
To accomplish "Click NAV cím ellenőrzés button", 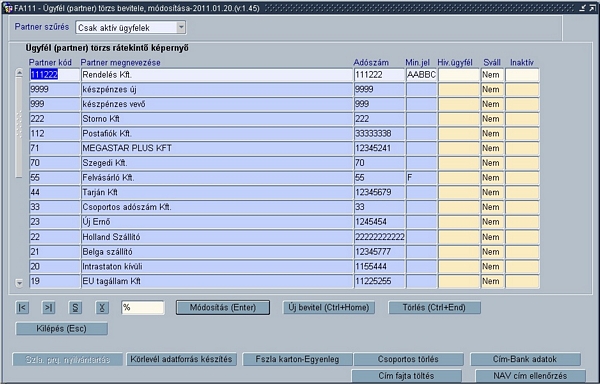I will point(530,376).
